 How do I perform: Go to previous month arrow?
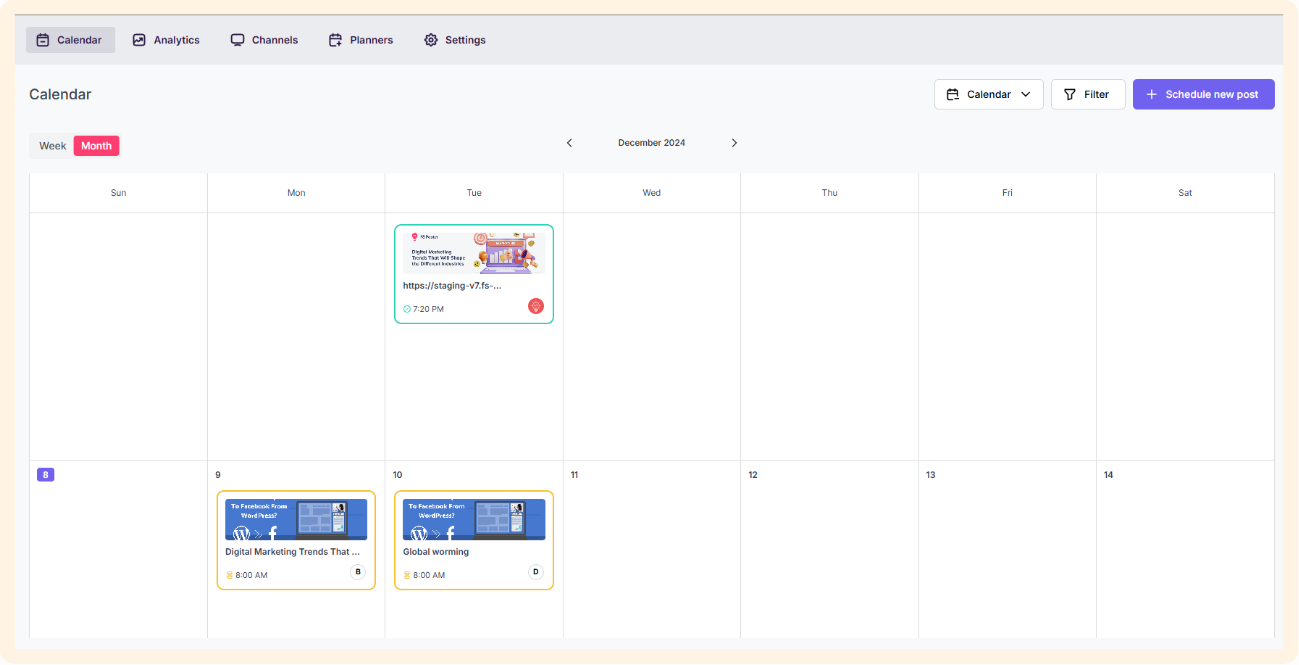tap(570, 143)
